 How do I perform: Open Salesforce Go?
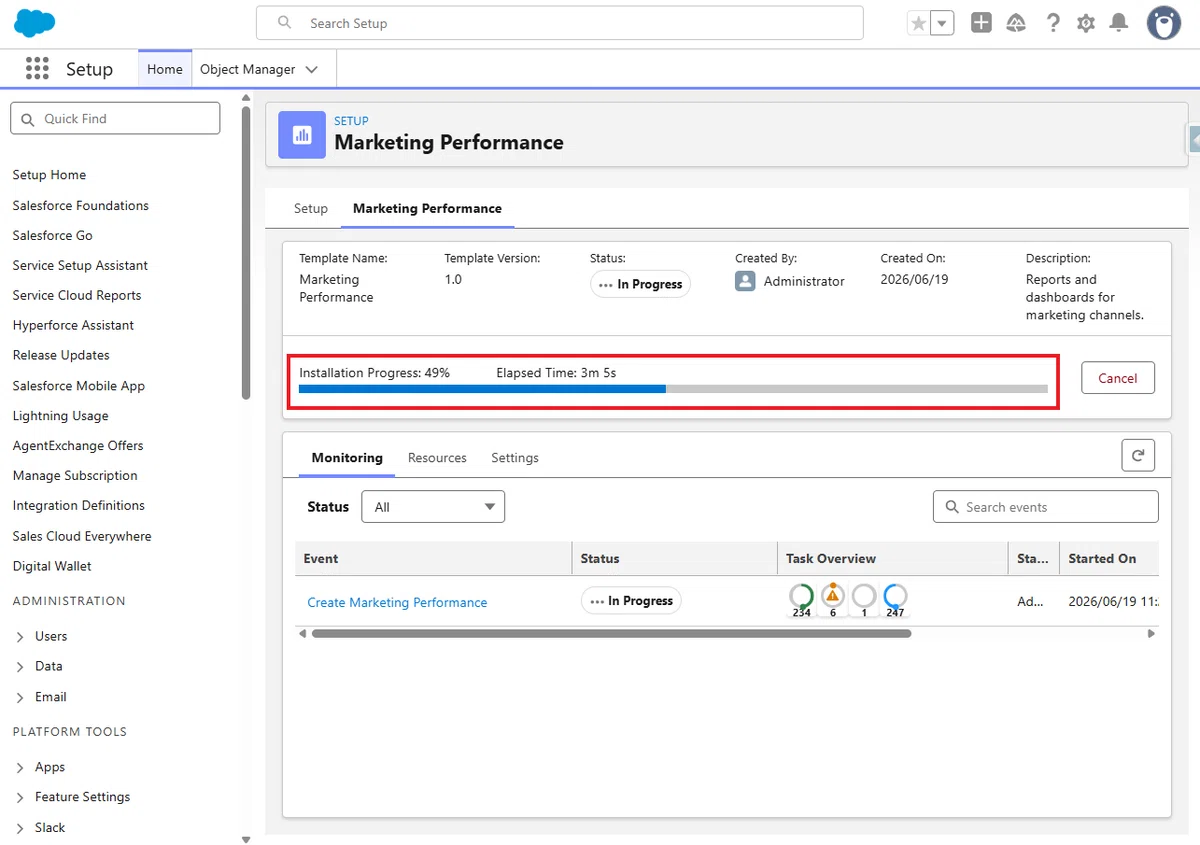point(53,235)
